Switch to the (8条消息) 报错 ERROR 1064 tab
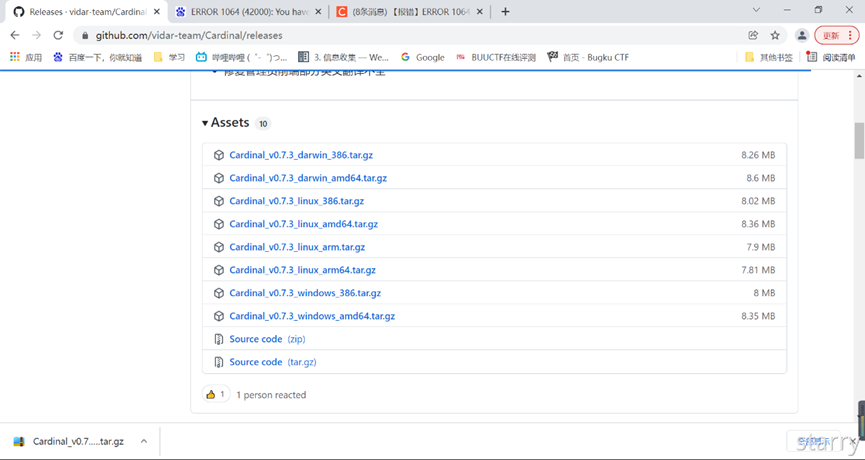This screenshot has width=865, height=460. pos(411,12)
